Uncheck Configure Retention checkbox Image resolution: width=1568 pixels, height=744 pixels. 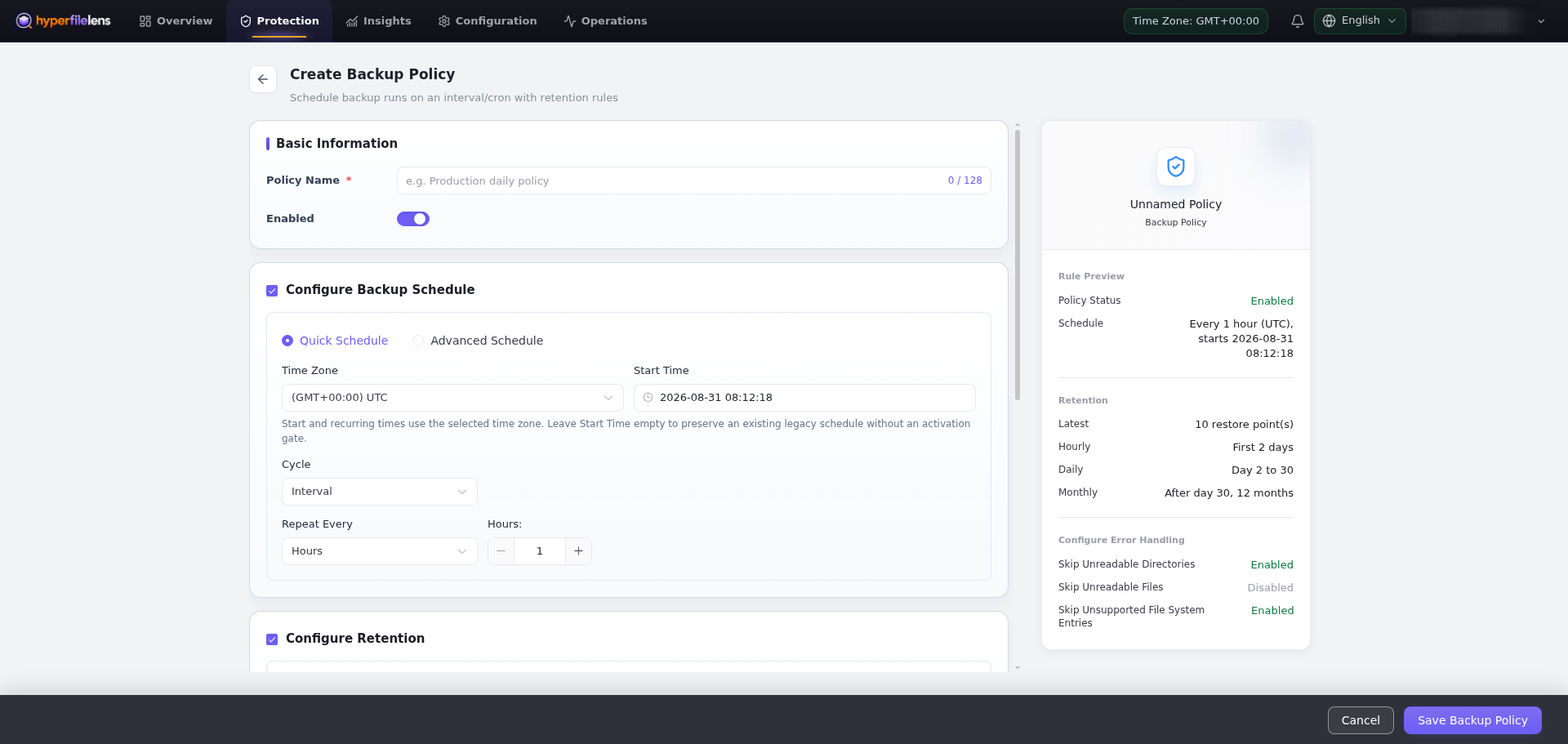(x=272, y=639)
